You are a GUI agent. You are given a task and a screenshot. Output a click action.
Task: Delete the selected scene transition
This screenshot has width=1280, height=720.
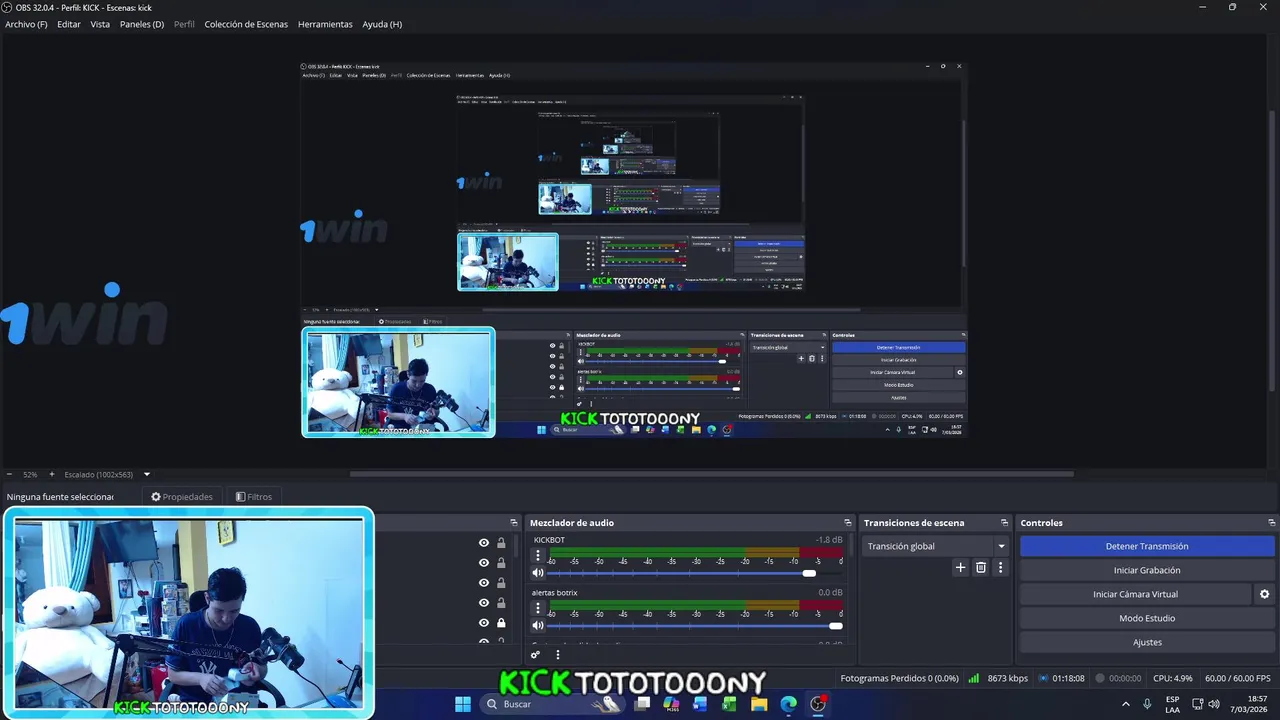(981, 567)
